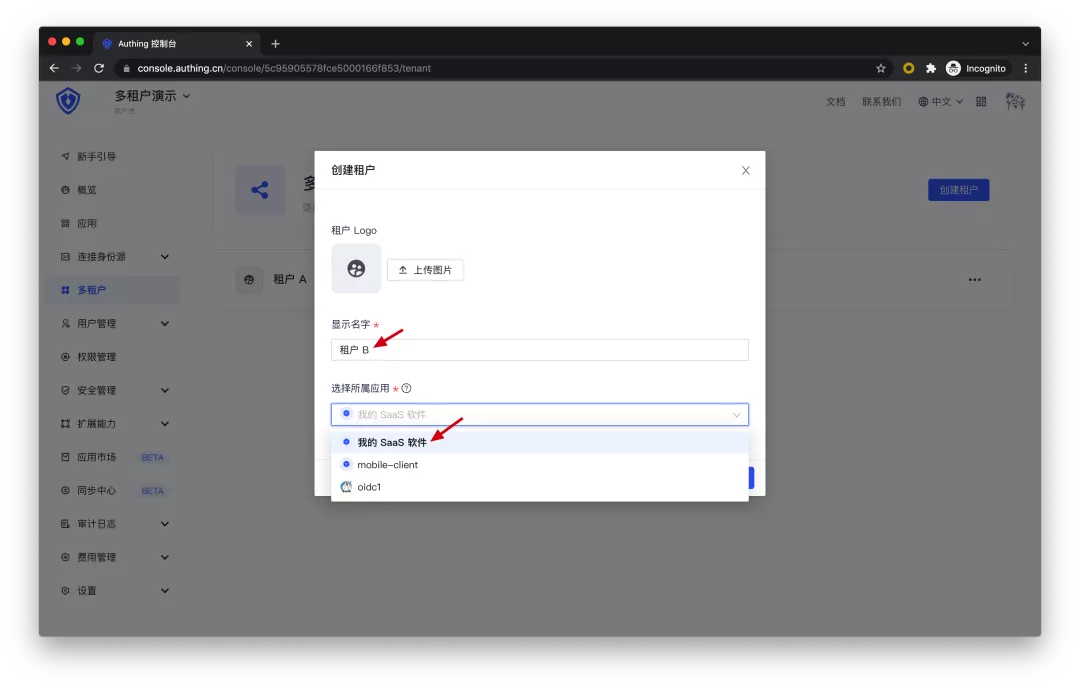Open the 文档 documentation link
This screenshot has width=1080, height=688.
coord(835,102)
